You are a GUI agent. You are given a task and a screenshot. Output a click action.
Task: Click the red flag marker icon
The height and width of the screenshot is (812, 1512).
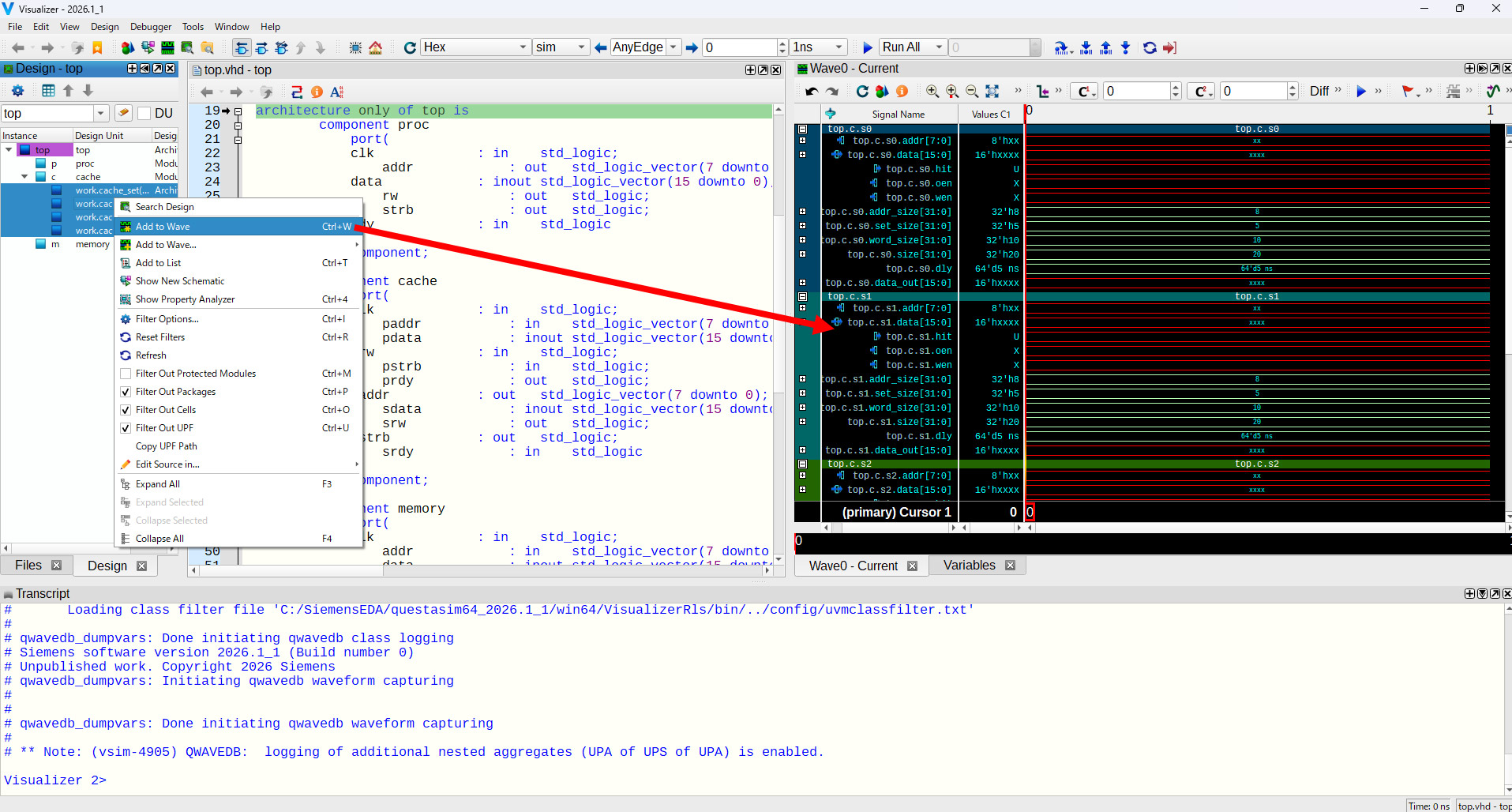click(x=1407, y=91)
